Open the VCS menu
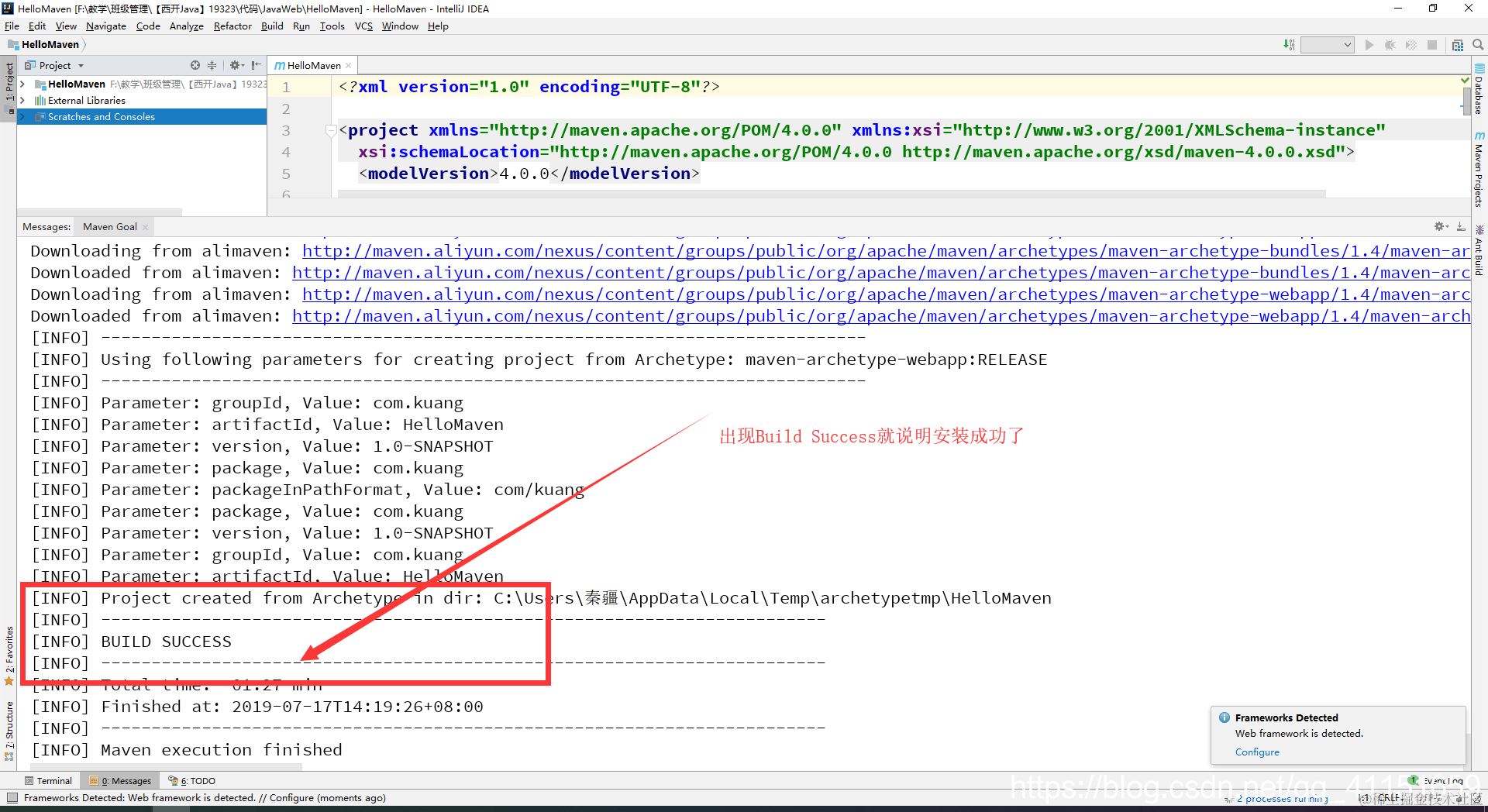 click(363, 26)
